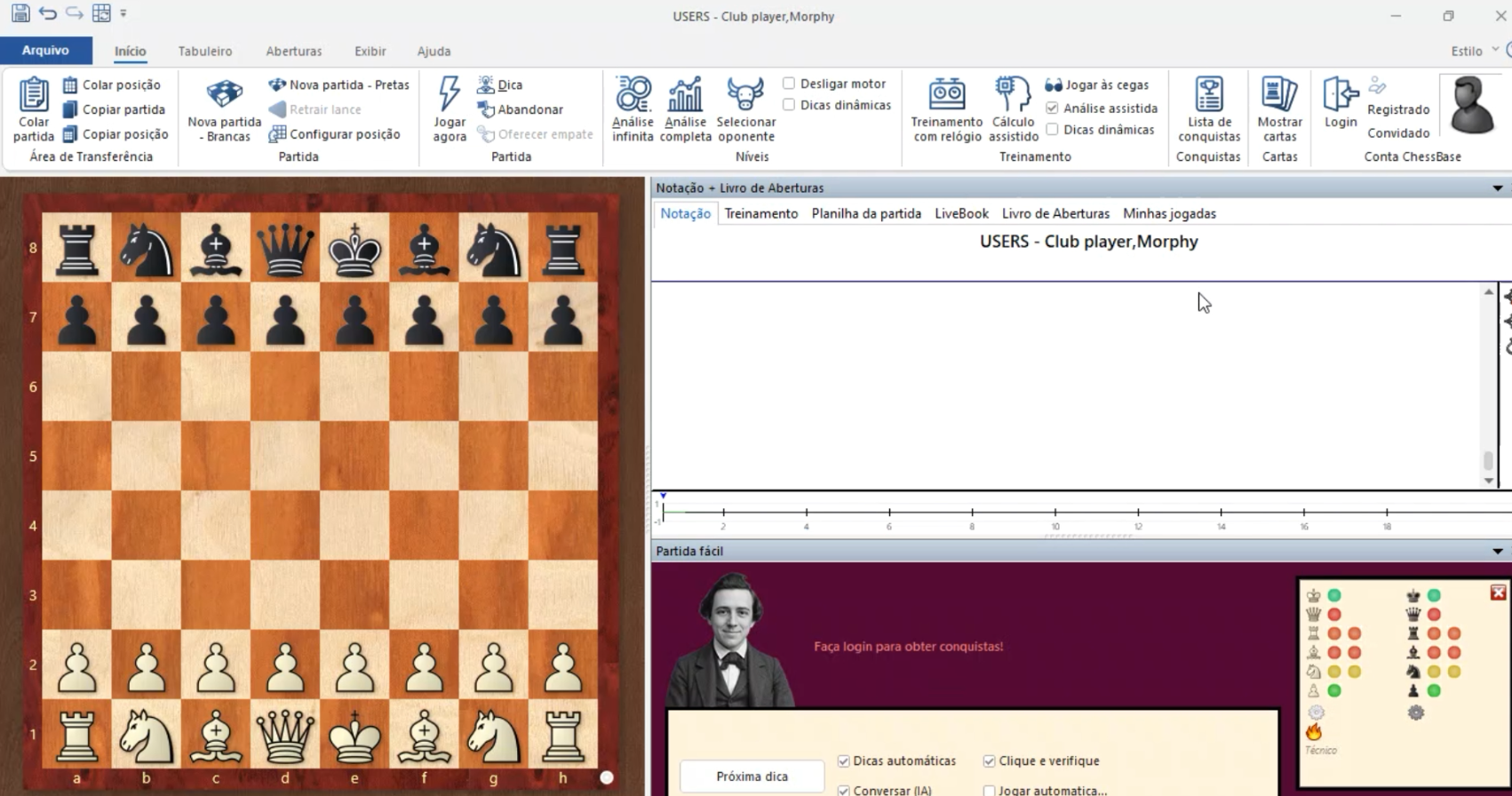Launch Cálculo assistido
1512x796 pixels.
1014,110
